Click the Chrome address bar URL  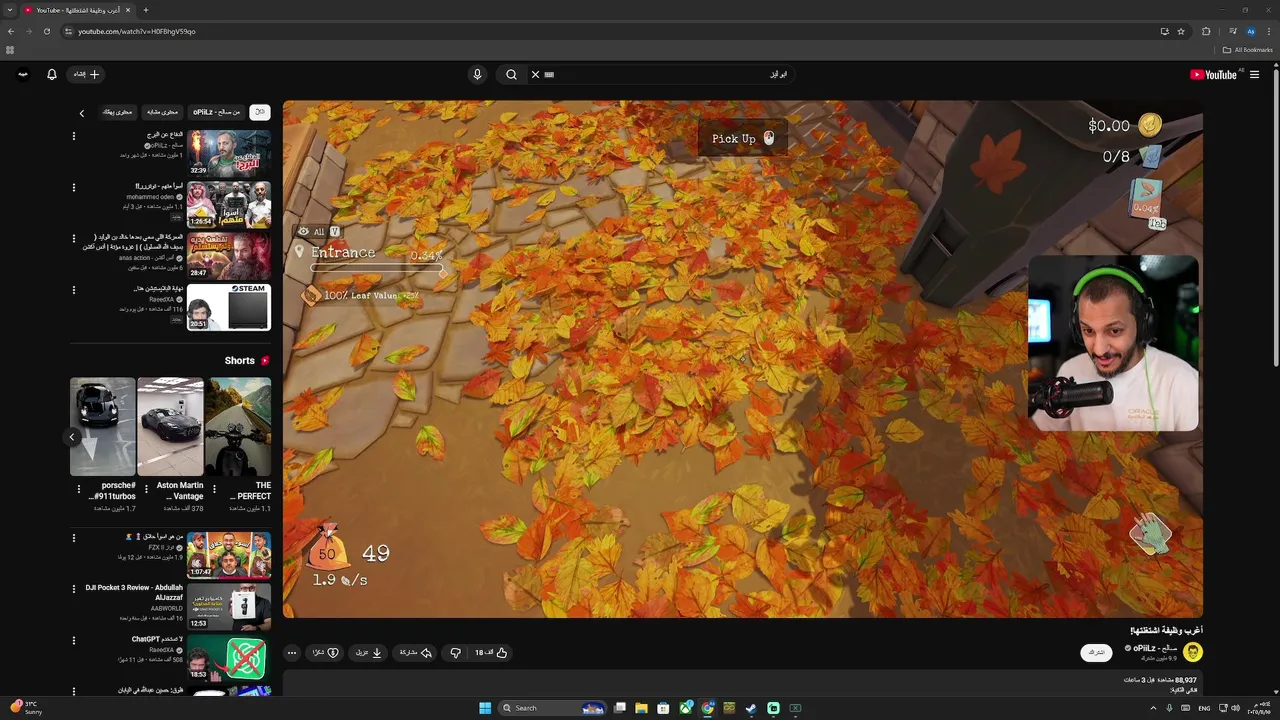[137, 31]
